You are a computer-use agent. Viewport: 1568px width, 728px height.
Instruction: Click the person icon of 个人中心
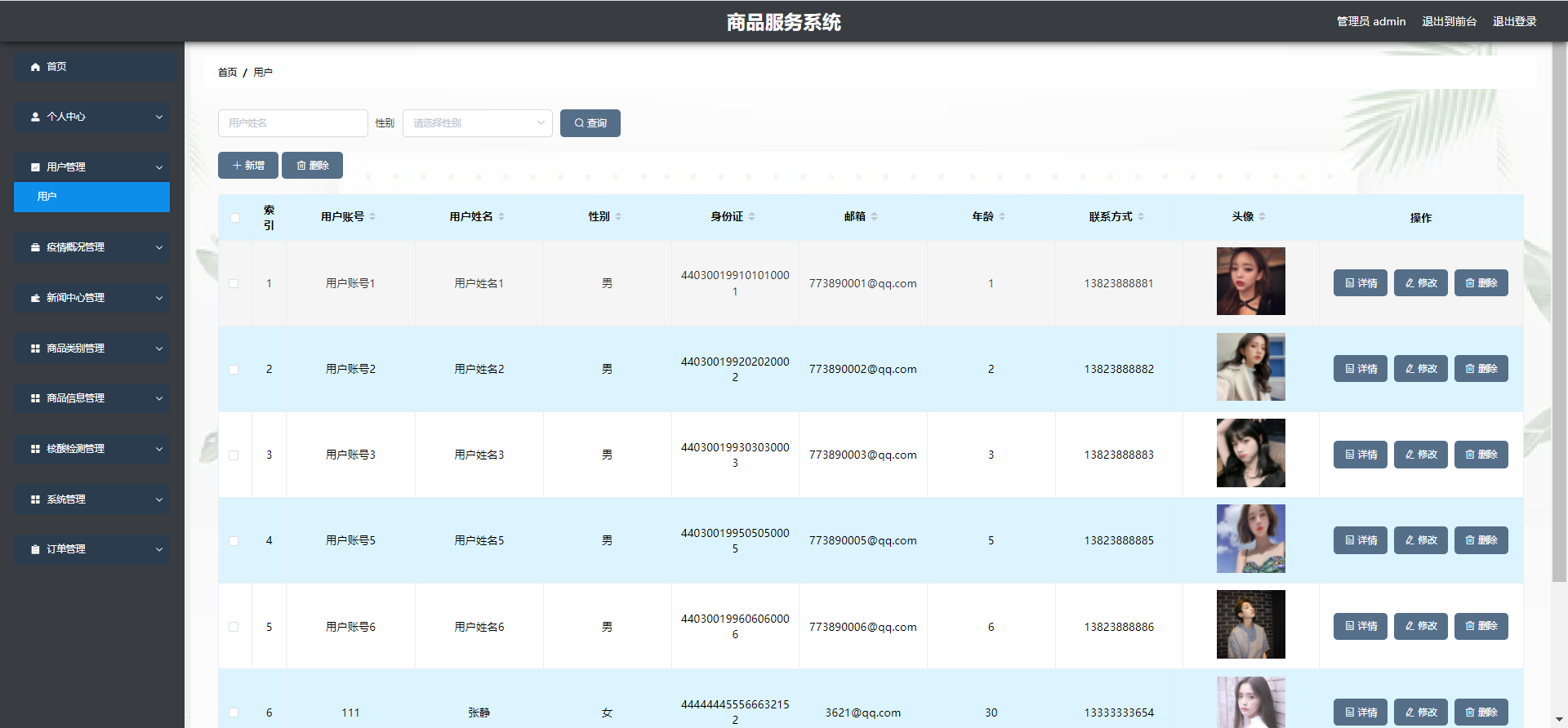(x=35, y=117)
